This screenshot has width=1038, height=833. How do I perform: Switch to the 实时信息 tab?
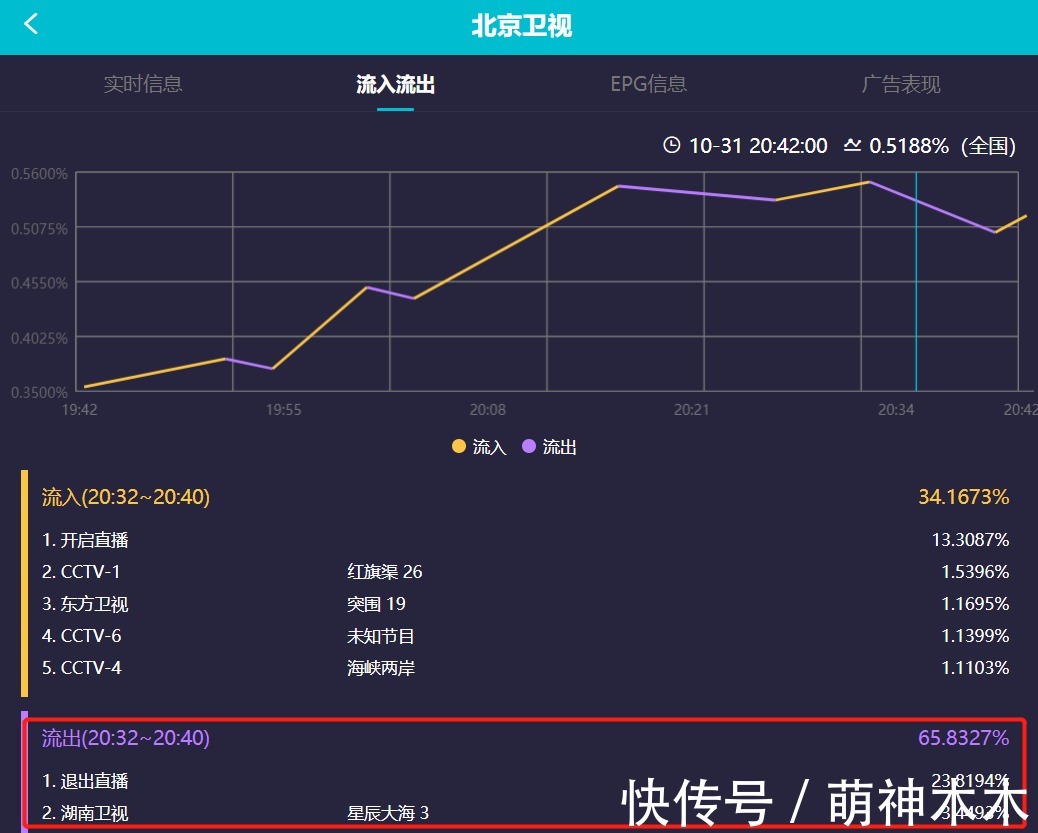(142, 84)
